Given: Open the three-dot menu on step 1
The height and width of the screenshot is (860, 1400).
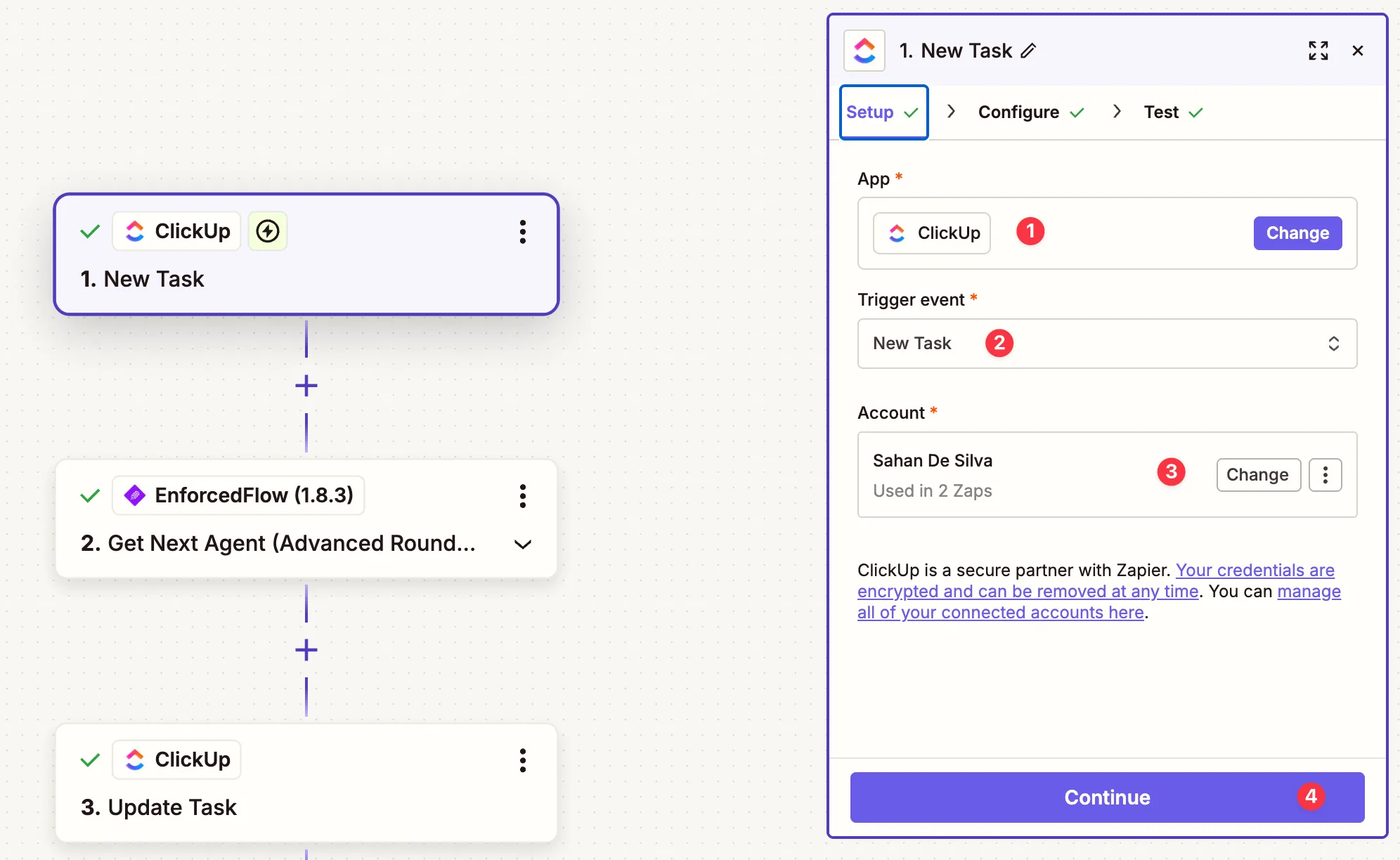Looking at the screenshot, I should coord(523,232).
